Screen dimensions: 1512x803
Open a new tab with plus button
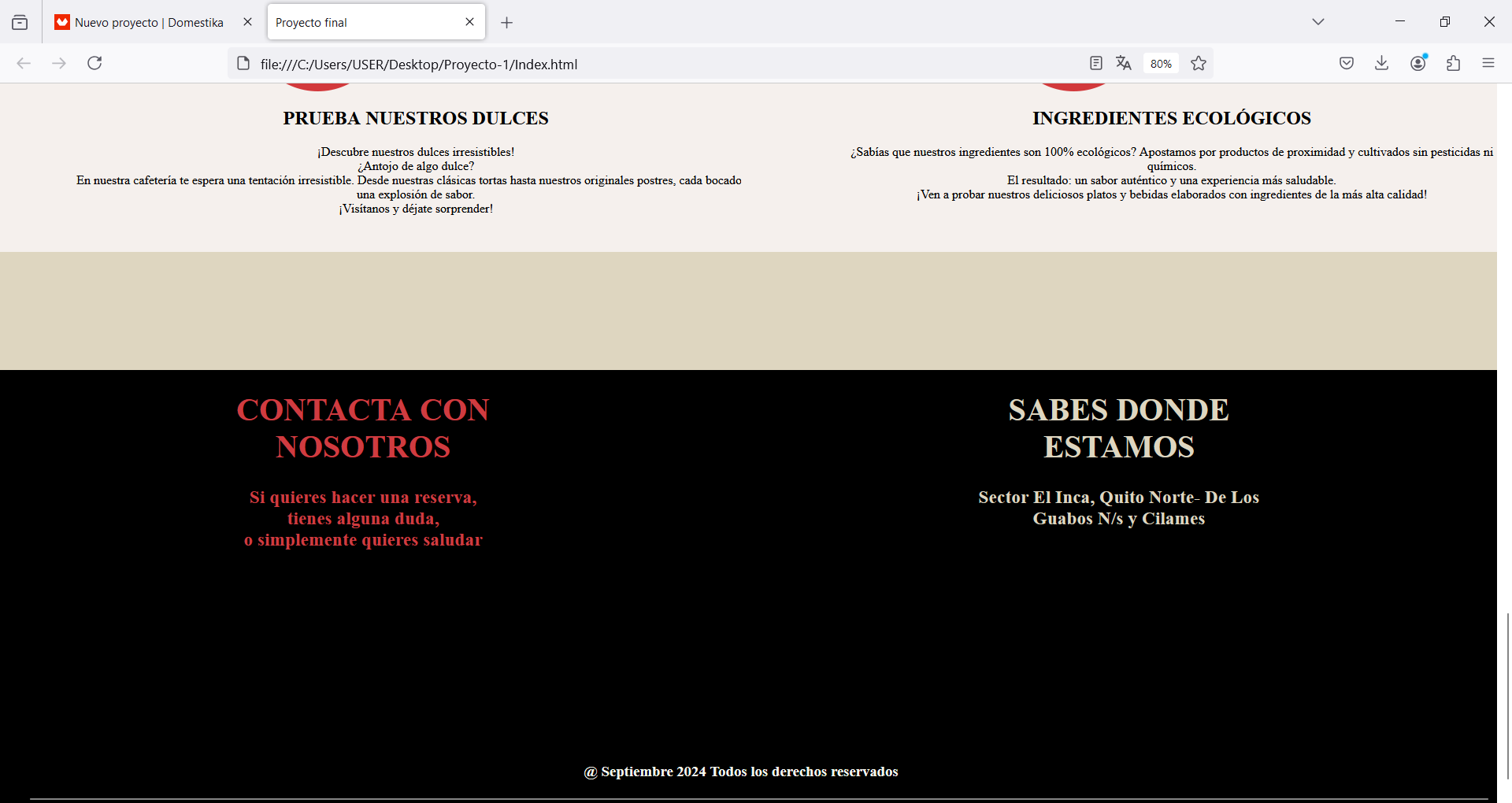point(507,23)
